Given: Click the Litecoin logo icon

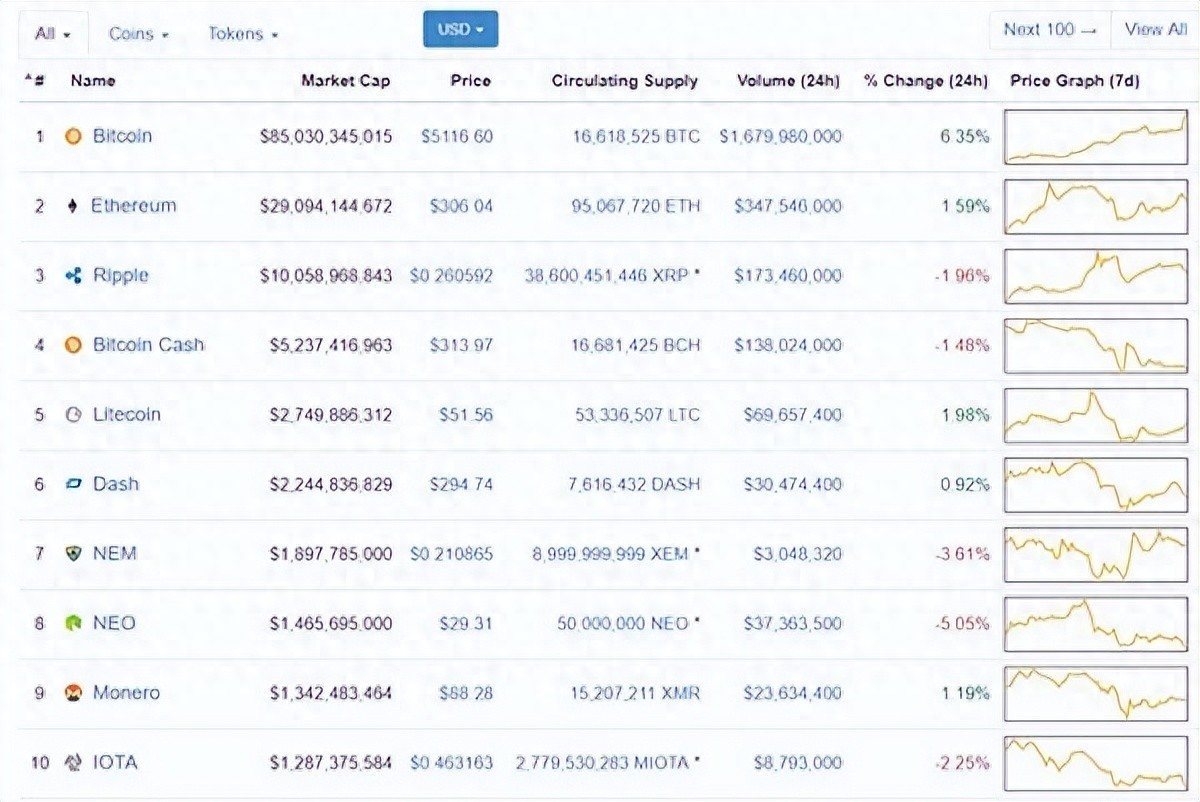Looking at the screenshot, I should [73, 415].
